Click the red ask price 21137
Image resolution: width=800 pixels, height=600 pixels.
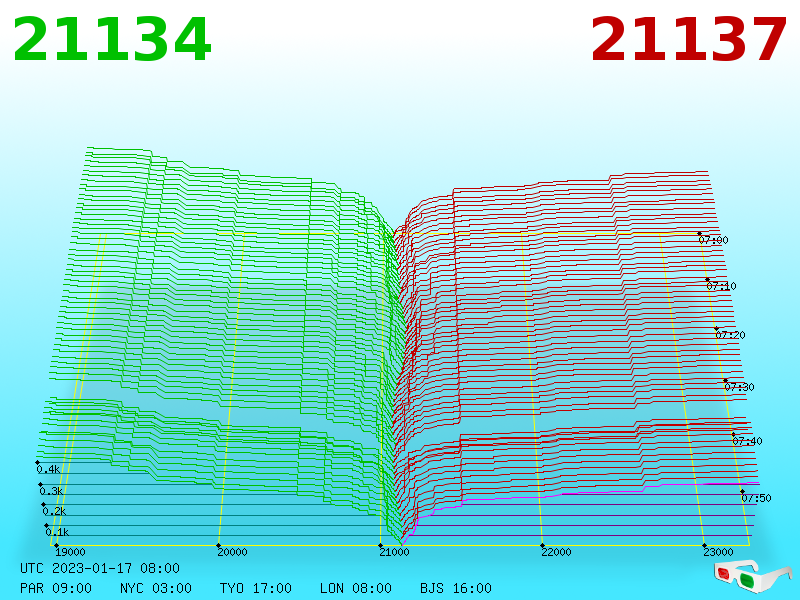(688, 39)
